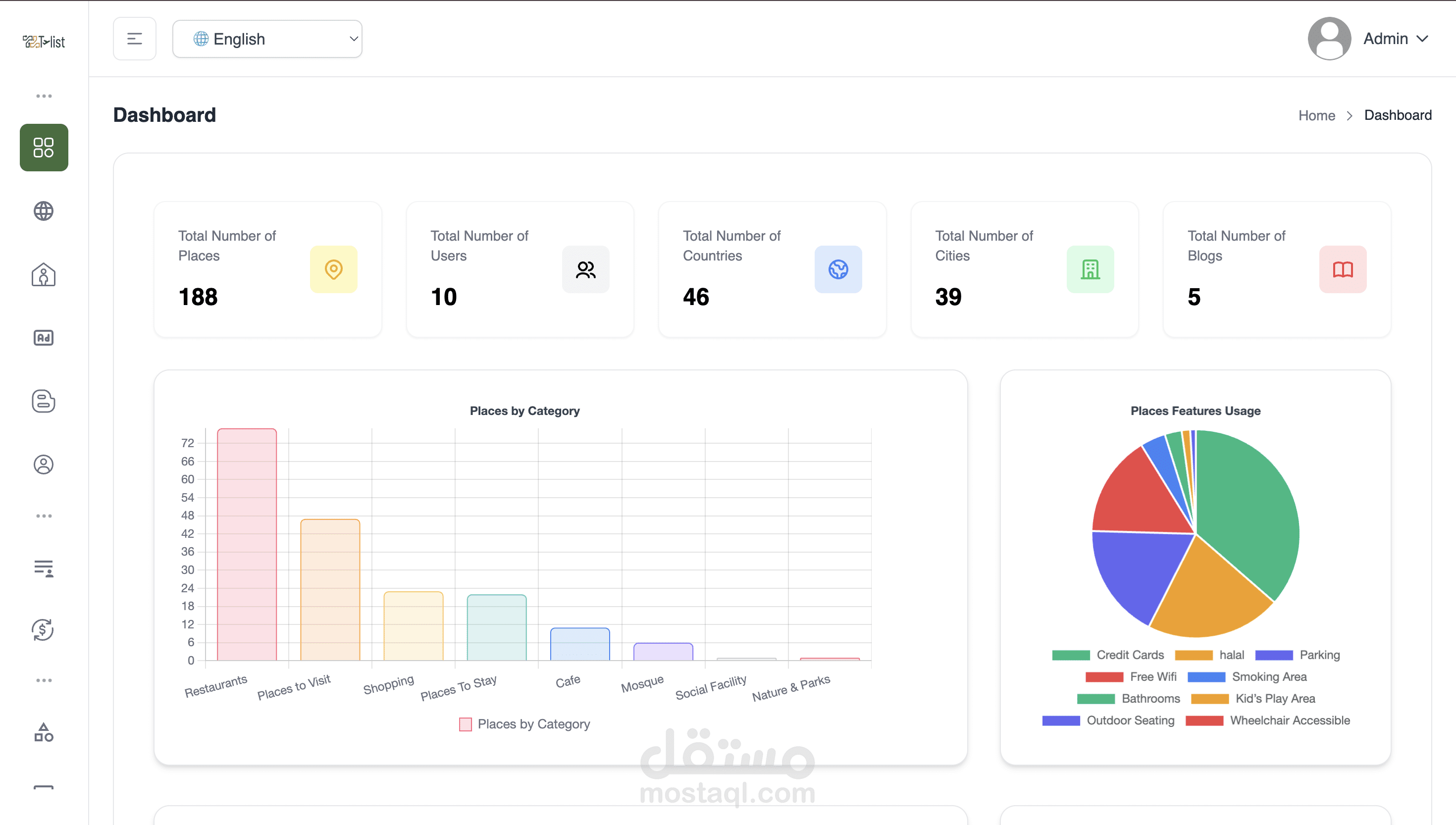Open the user profile circle sidebar icon

point(44,464)
